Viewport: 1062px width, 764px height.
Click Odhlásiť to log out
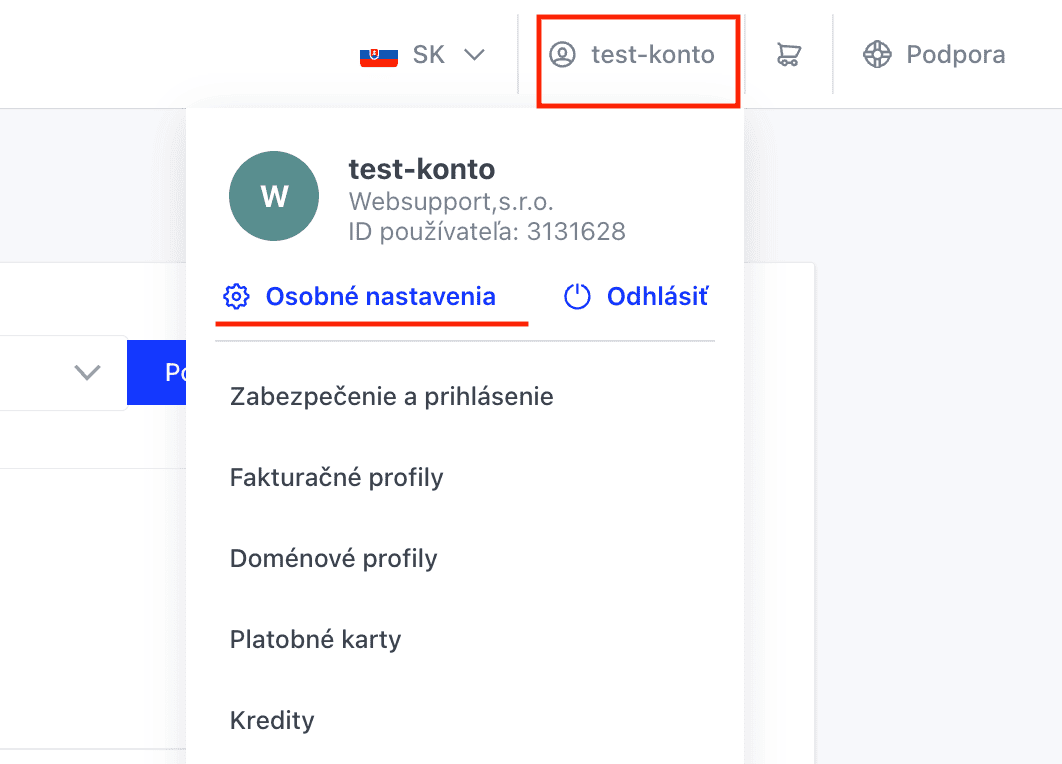657,297
